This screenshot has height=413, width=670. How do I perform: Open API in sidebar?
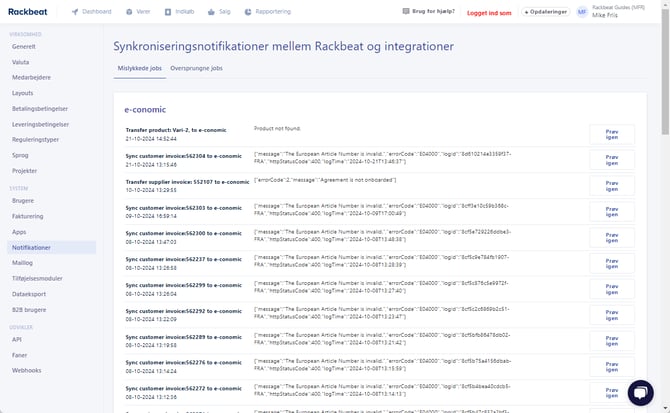tap(17, 340)
